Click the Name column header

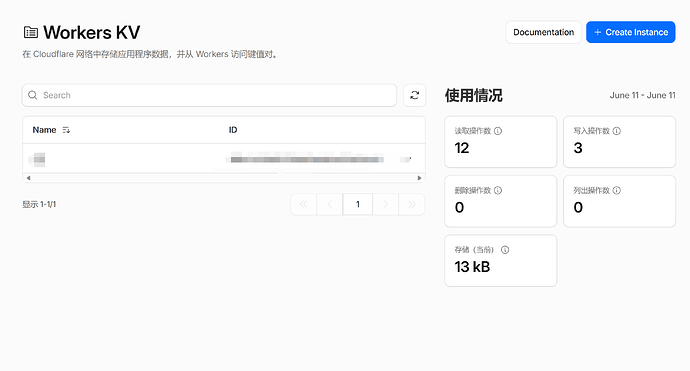coord(44,130)
